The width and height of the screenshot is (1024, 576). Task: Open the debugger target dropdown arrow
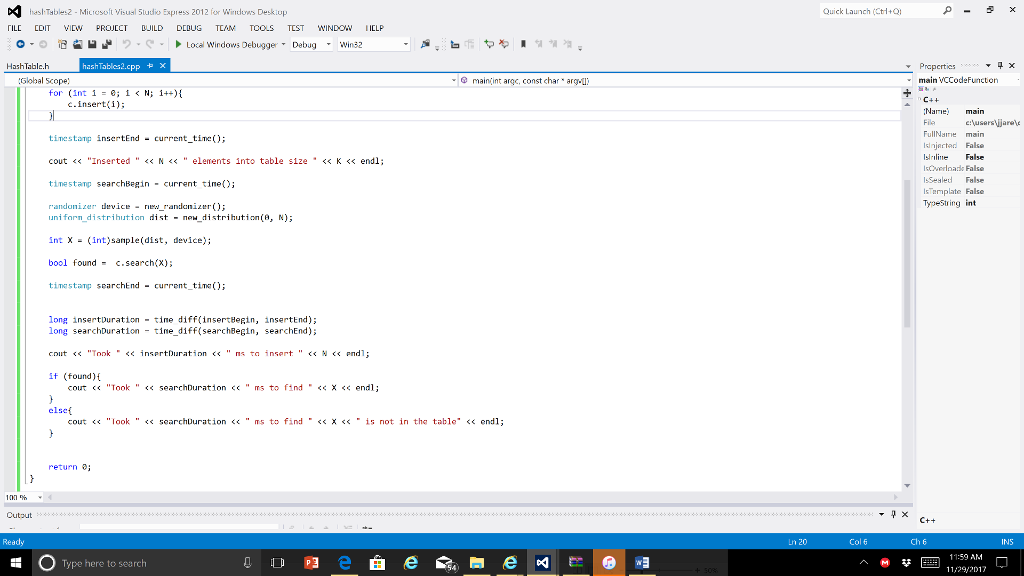pos(283,45)
